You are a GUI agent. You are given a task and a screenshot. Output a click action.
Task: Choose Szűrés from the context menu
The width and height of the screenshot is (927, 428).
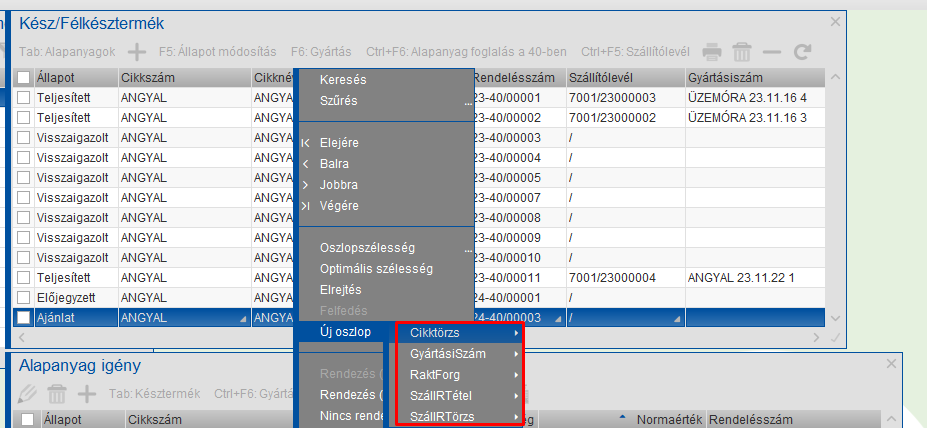(x=338, y=100)
